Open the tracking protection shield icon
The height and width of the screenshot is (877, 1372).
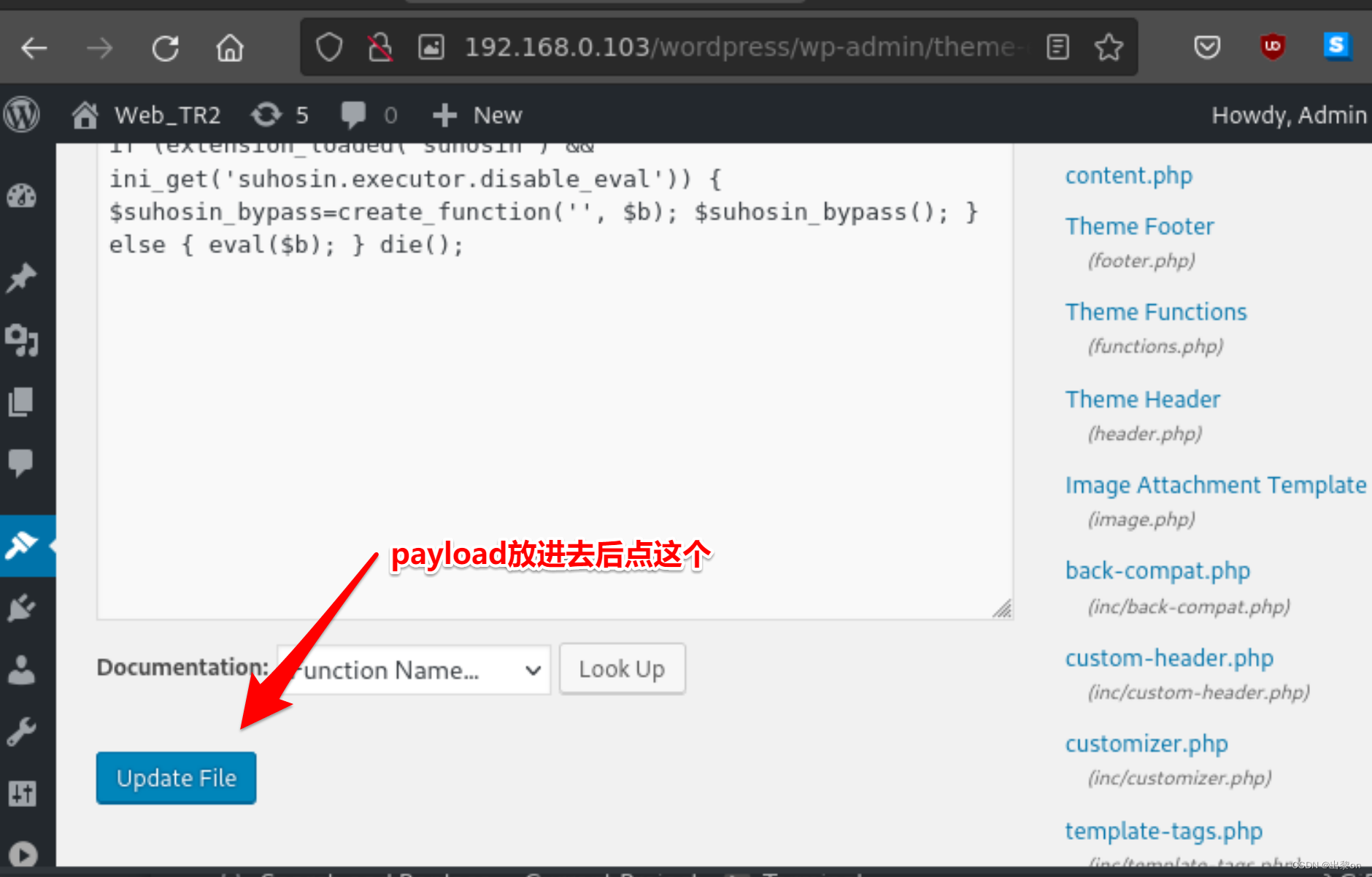click(x=329, y=47)
